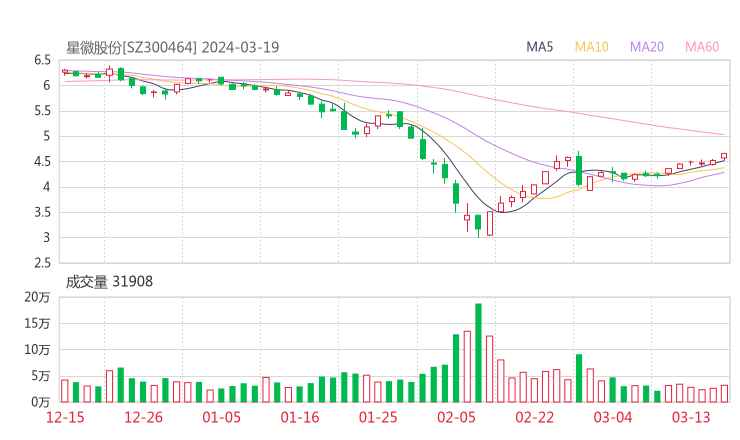The width and height of the screenshot is (740, 440).
Task: Click the 15万 volume axis label
Action: point(37,324)
